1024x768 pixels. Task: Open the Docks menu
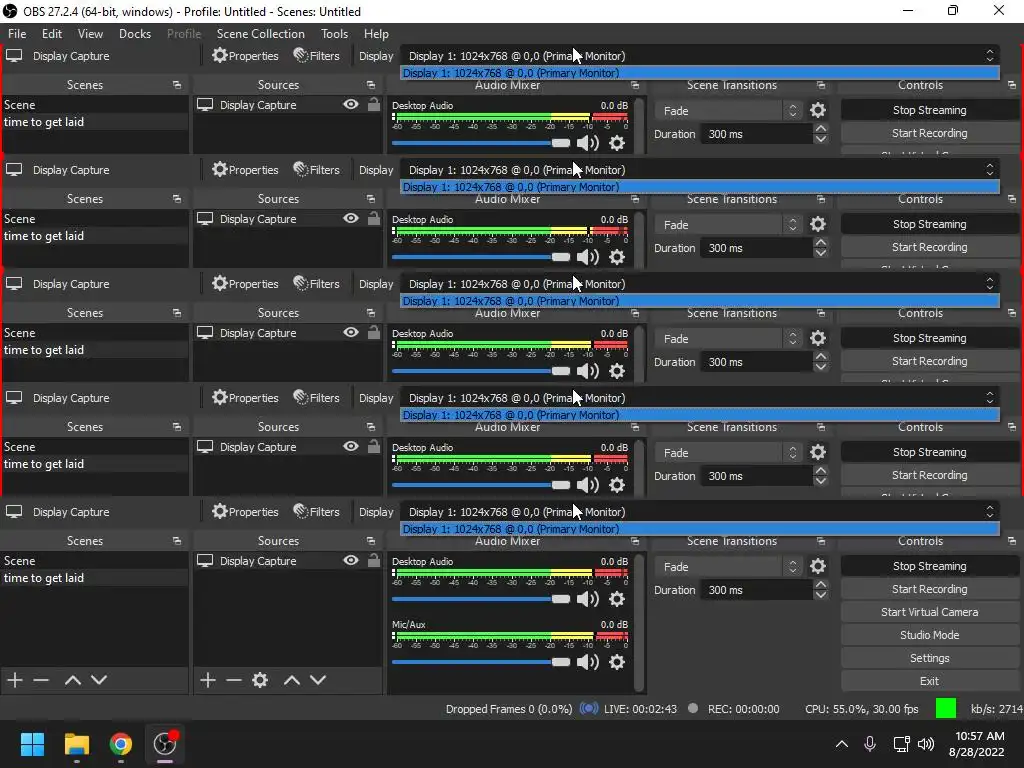[x=135, y=33]
